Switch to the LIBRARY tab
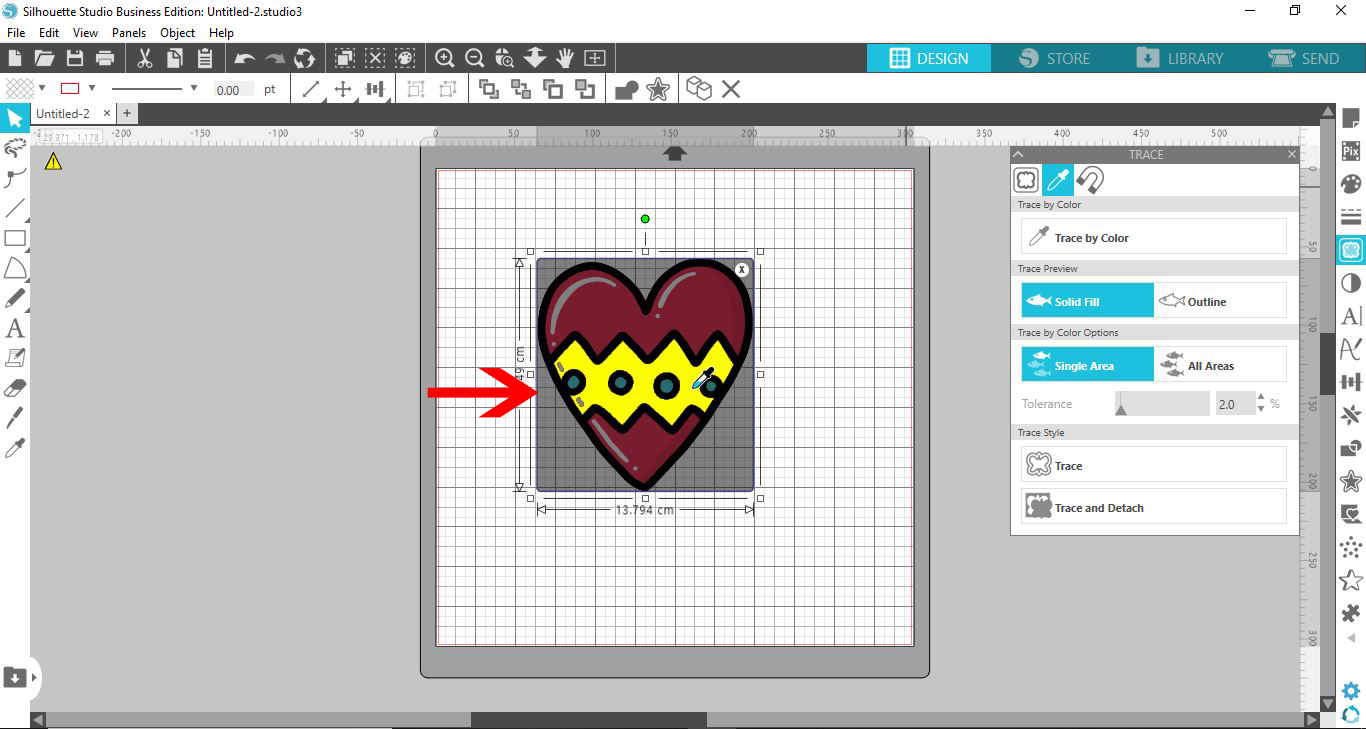Image resolution: width=1366 pixels, height=729 pixels. pos(1180,58)
